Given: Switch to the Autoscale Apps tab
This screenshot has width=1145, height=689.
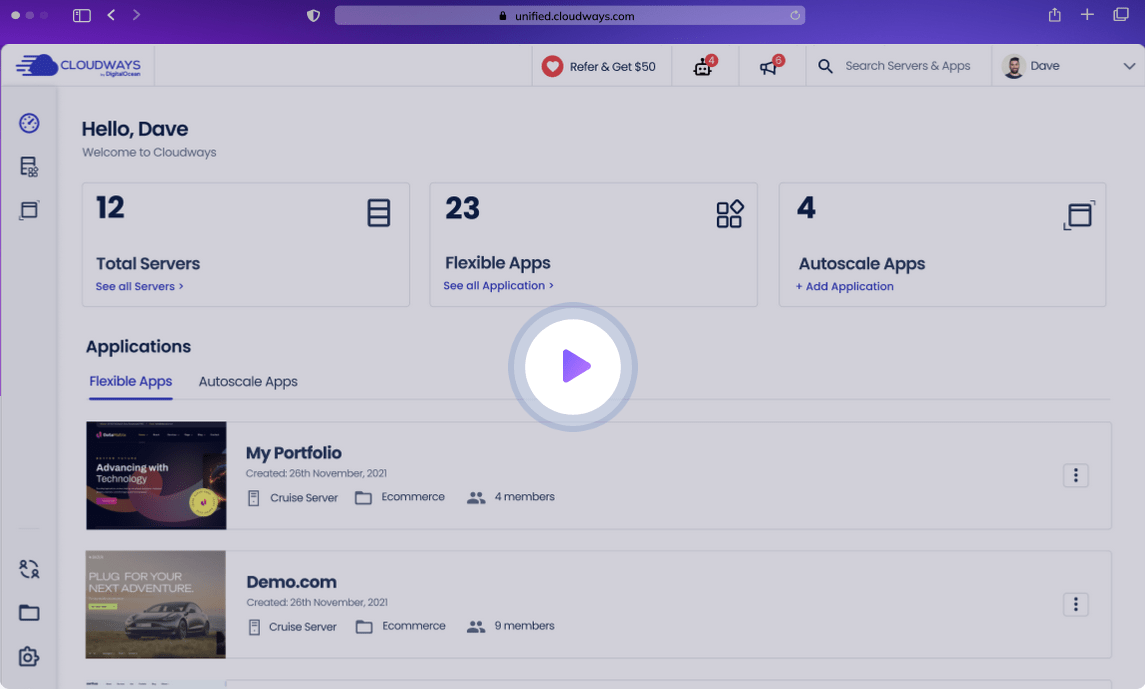Looking at the screenshot, I should 248,382.
